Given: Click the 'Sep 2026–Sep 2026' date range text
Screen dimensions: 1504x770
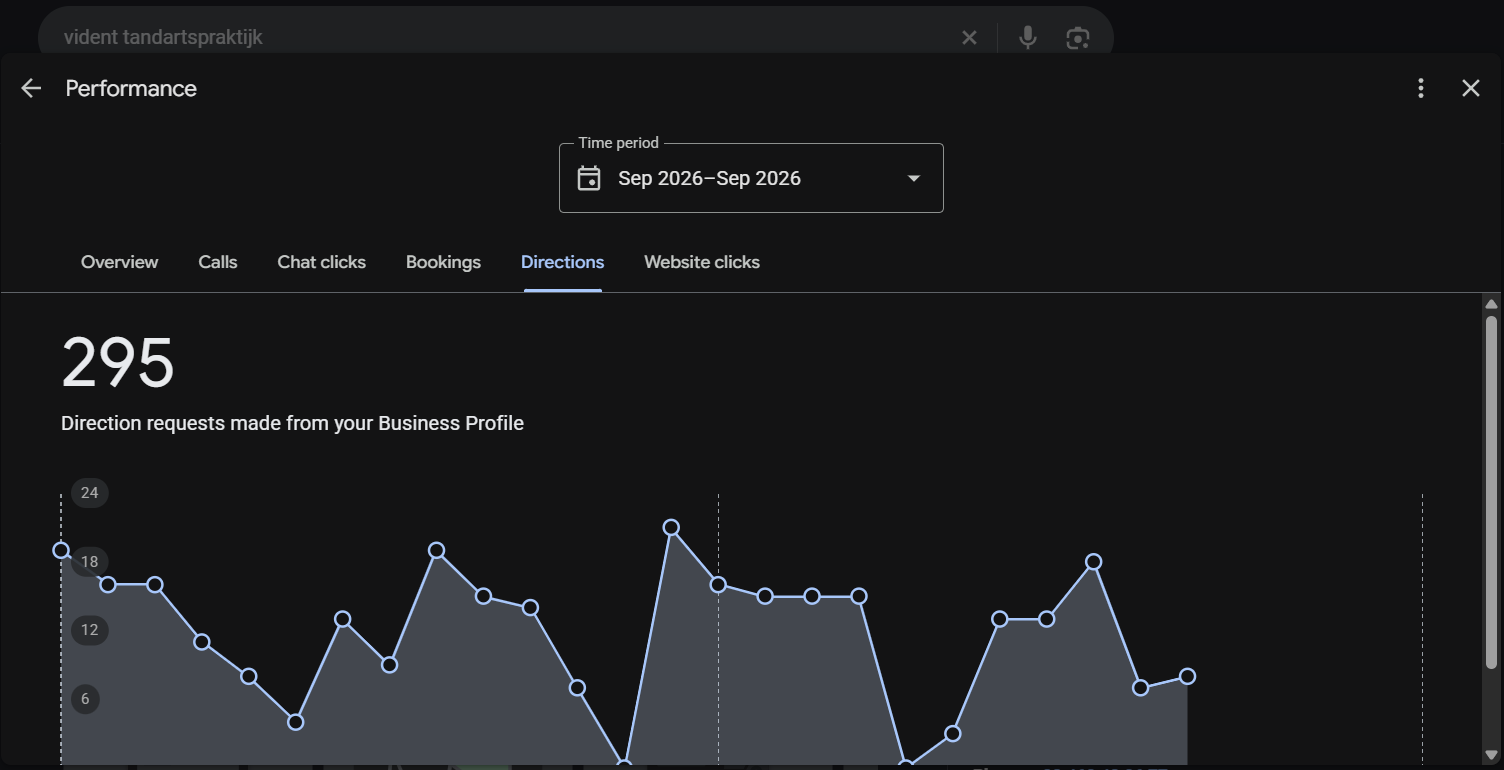Looking at the screenshot, I should coord(709,178).
